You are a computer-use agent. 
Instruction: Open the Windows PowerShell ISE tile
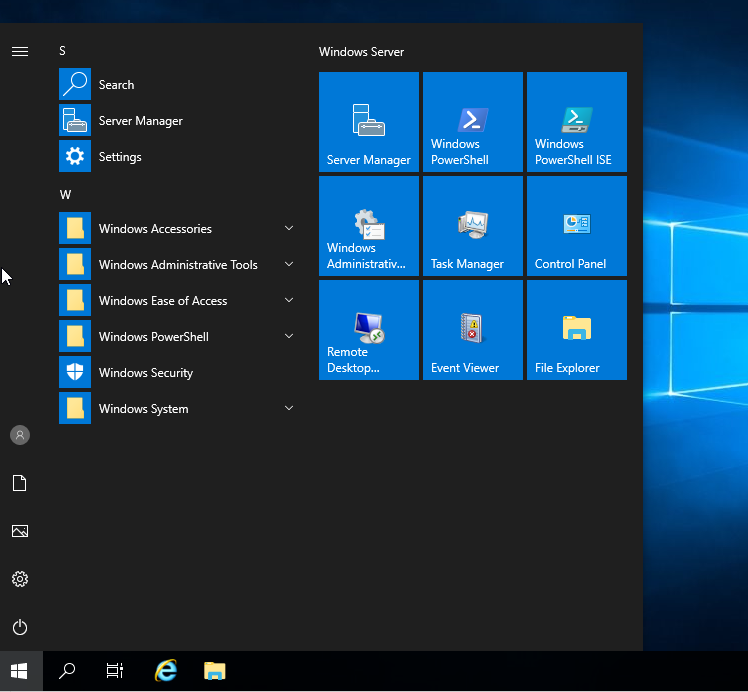point(577,122)
